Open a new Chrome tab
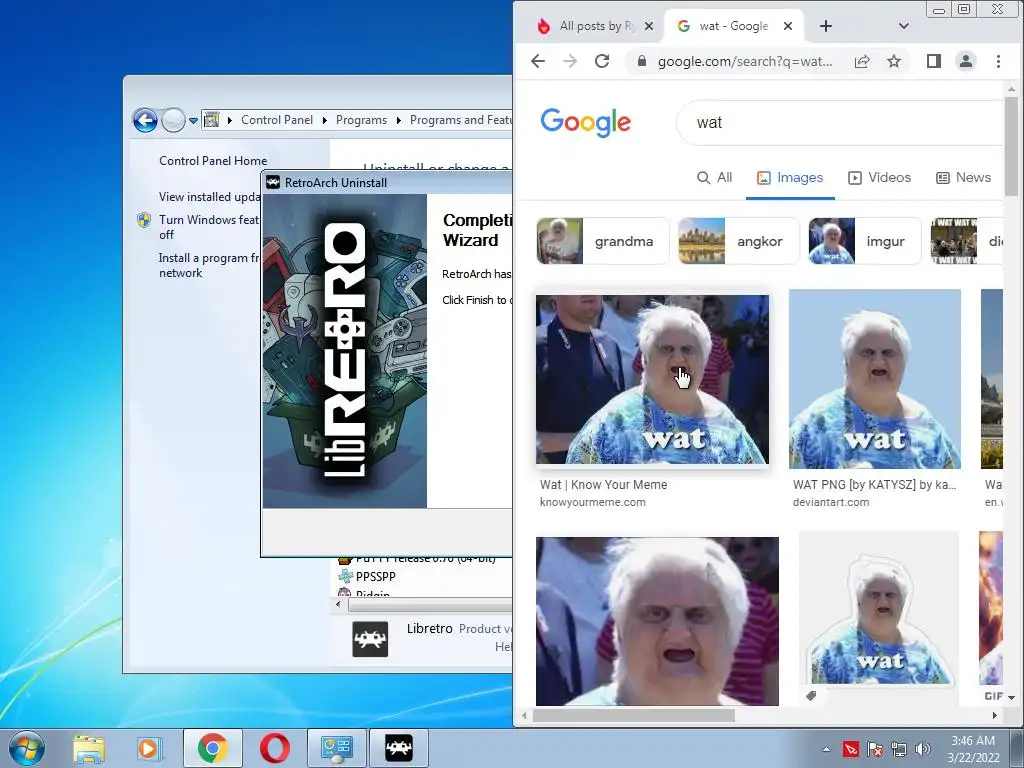Viewport: 1024px width, 768px height. pos(826,26)
